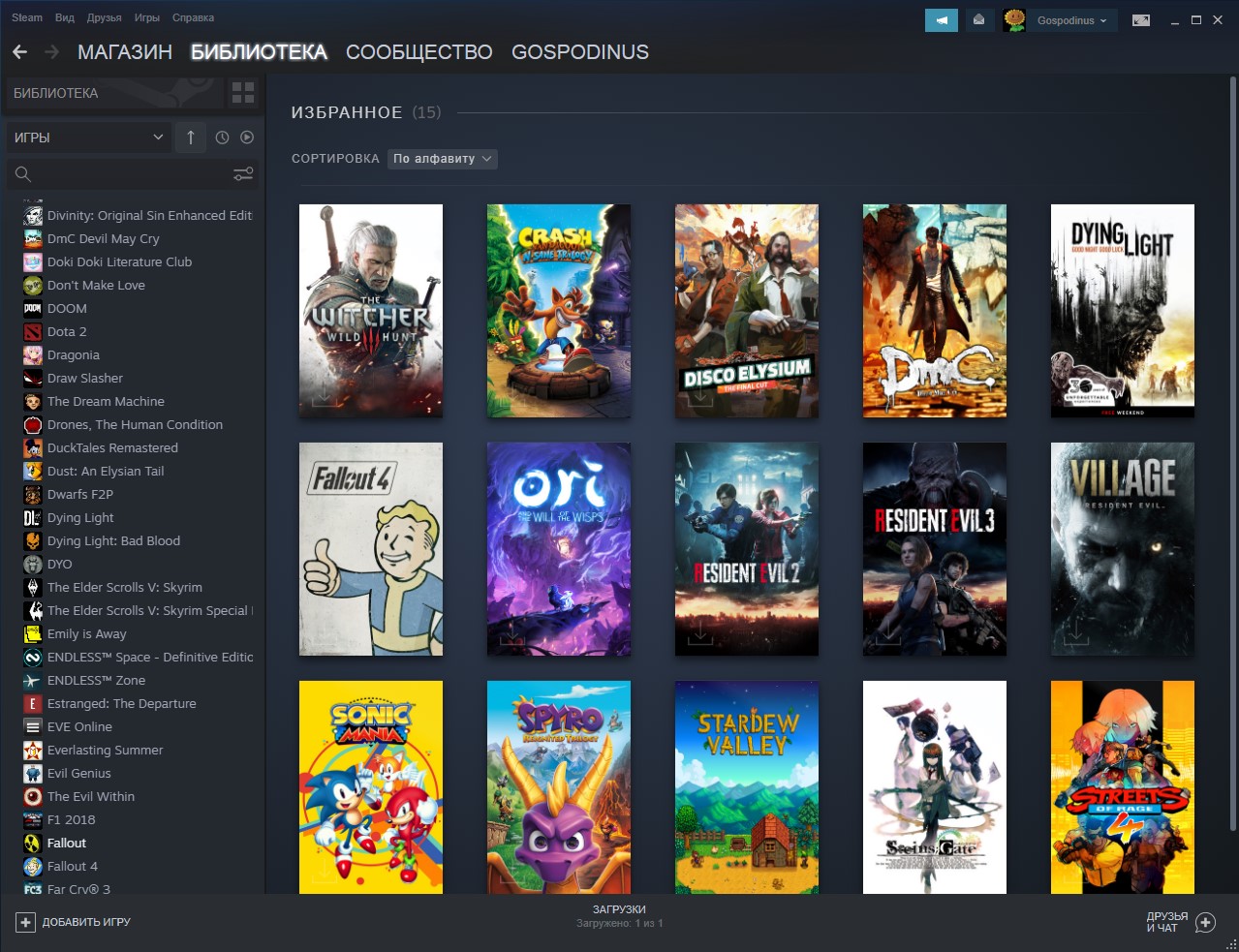Open ЗАГРУЗКИ downloads status
The width and height of the screenshot is (1239, 952).
(x=619, y=916)
